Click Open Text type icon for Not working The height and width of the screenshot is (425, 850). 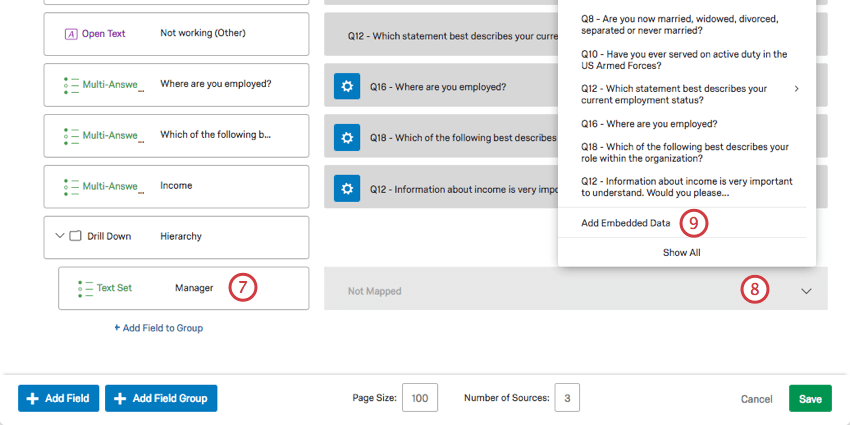coord(71,34)
